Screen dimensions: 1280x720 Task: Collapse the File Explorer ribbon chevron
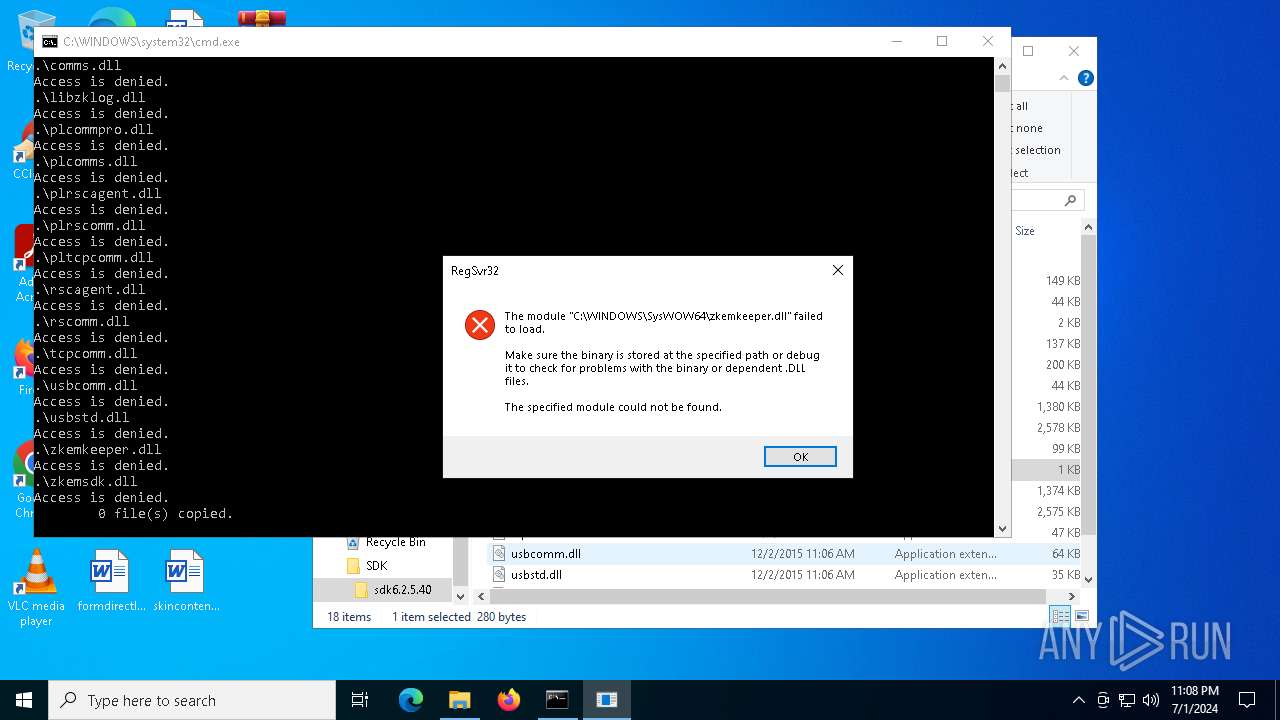click(1066, 78)
